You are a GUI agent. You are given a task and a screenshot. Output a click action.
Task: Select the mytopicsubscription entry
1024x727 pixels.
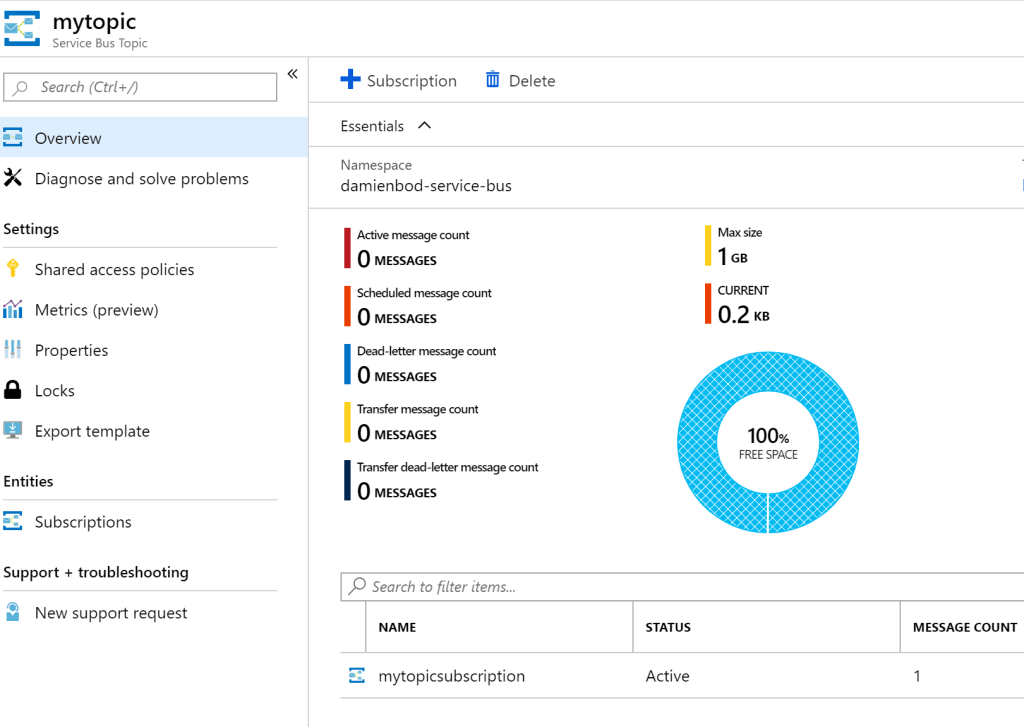(x=453, y=676)
